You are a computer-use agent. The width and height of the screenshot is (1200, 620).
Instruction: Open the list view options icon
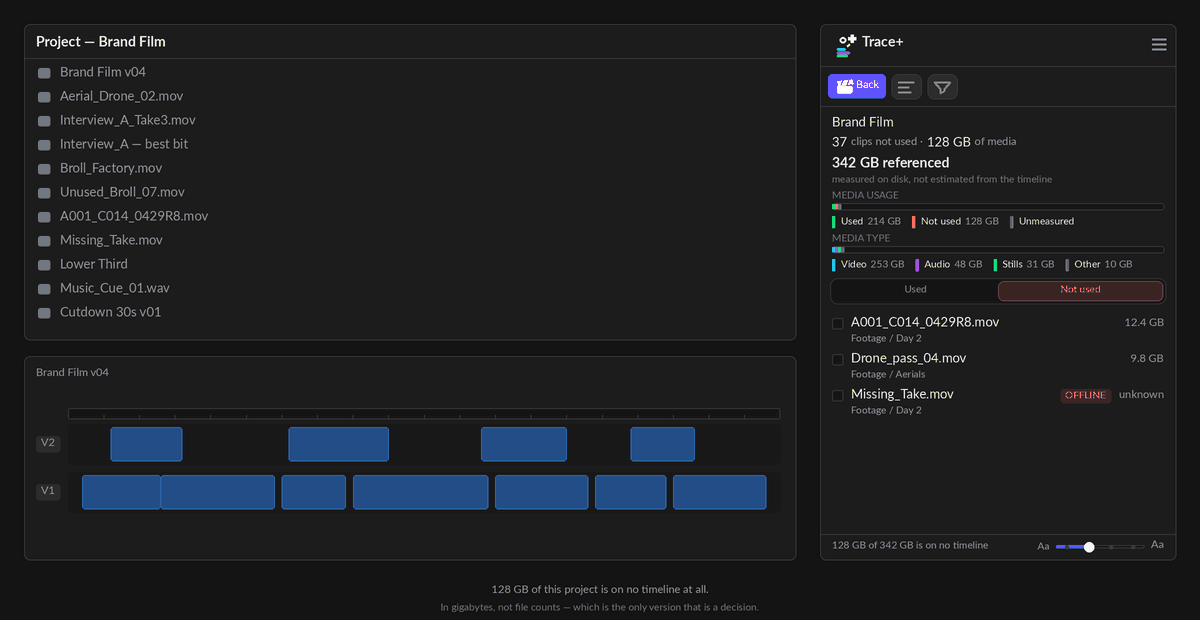click(x=906, y=87)
